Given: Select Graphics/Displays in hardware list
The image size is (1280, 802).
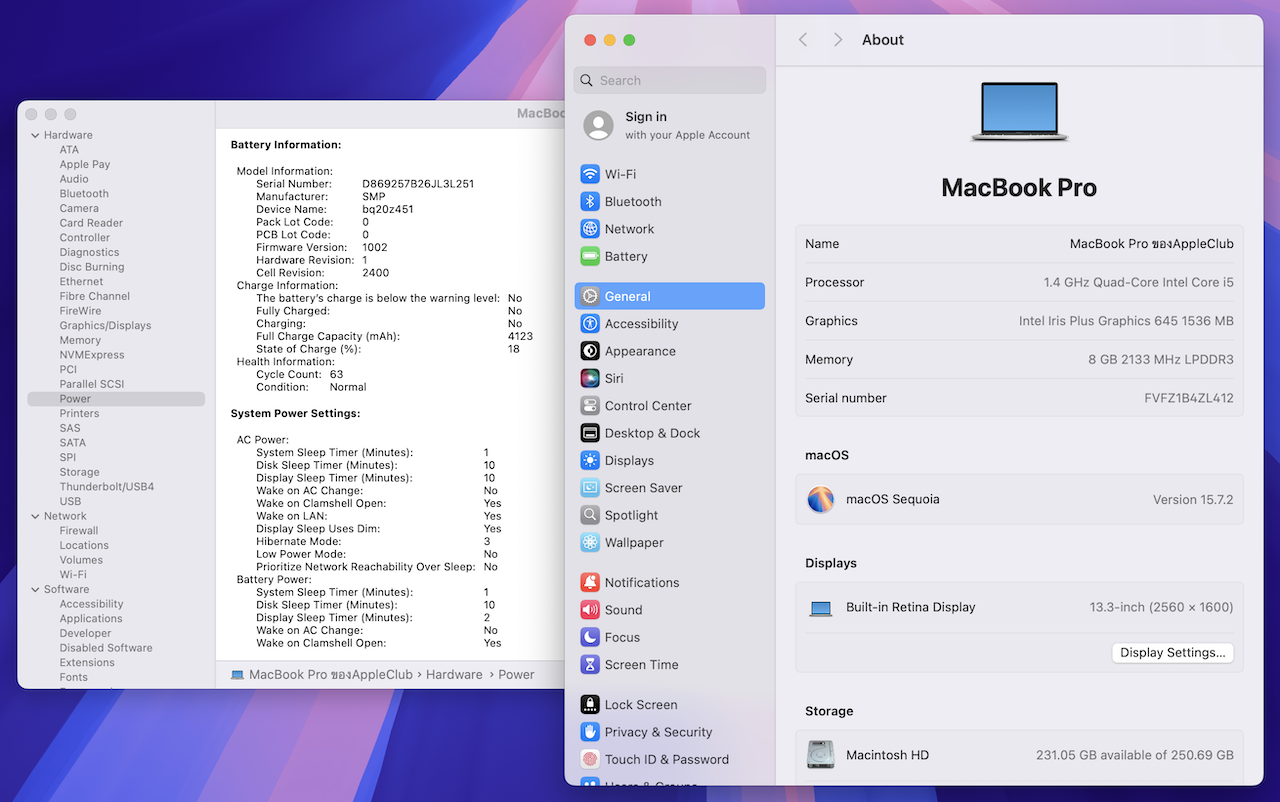Looking at the screenshot, I should pyautogui.click(x=105, y=326).
